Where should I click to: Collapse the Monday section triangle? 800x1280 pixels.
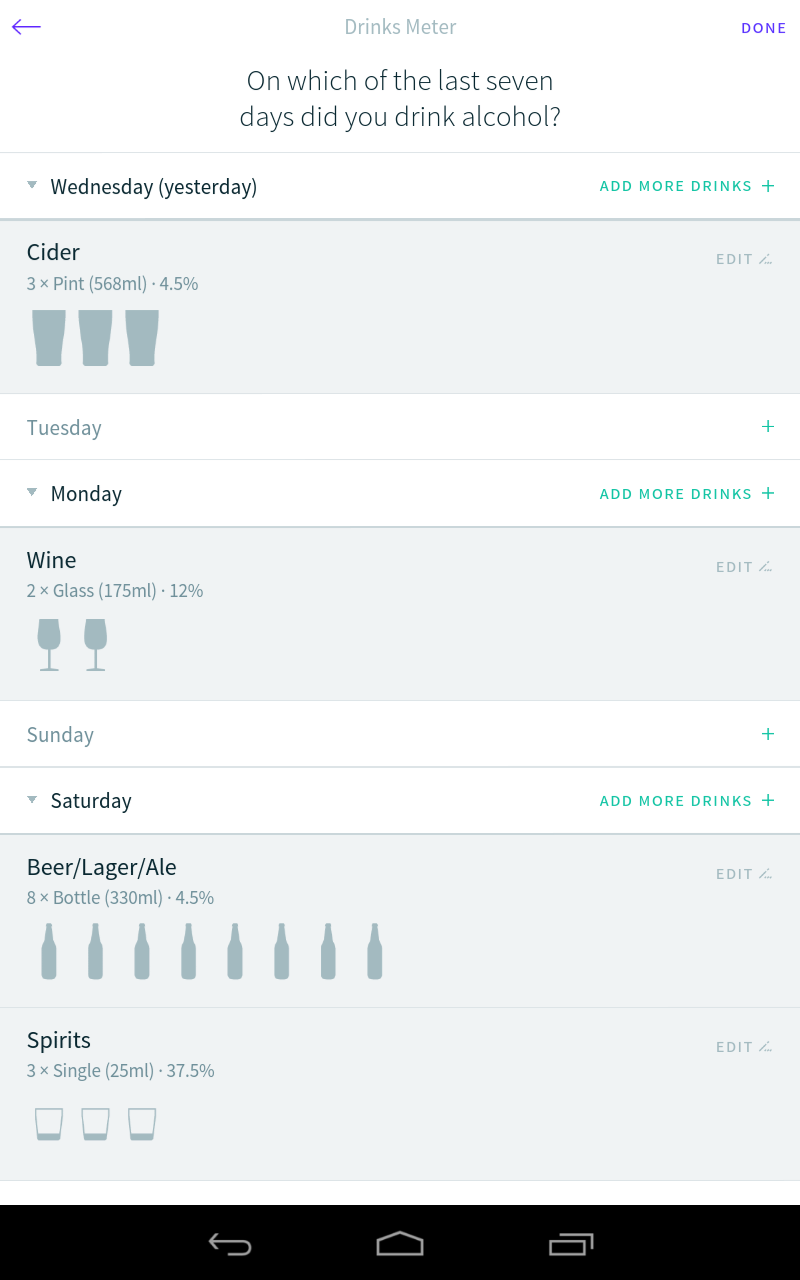tap(32, 492)
